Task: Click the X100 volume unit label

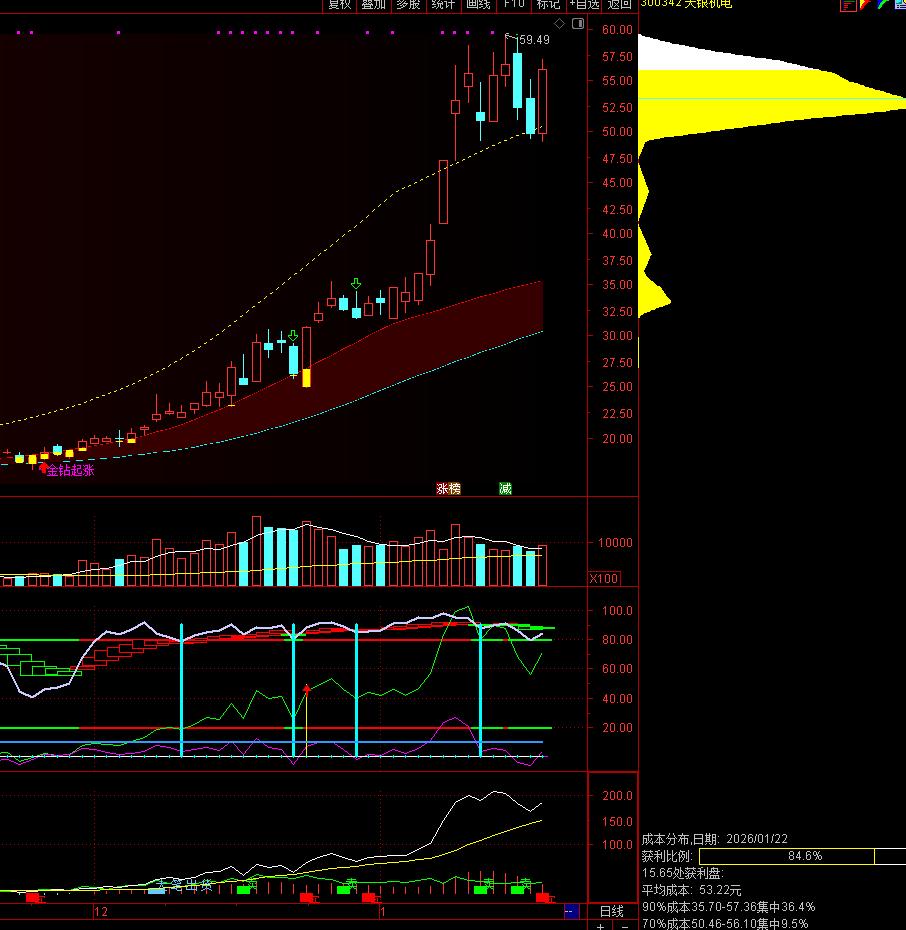Action: [604, 578]
